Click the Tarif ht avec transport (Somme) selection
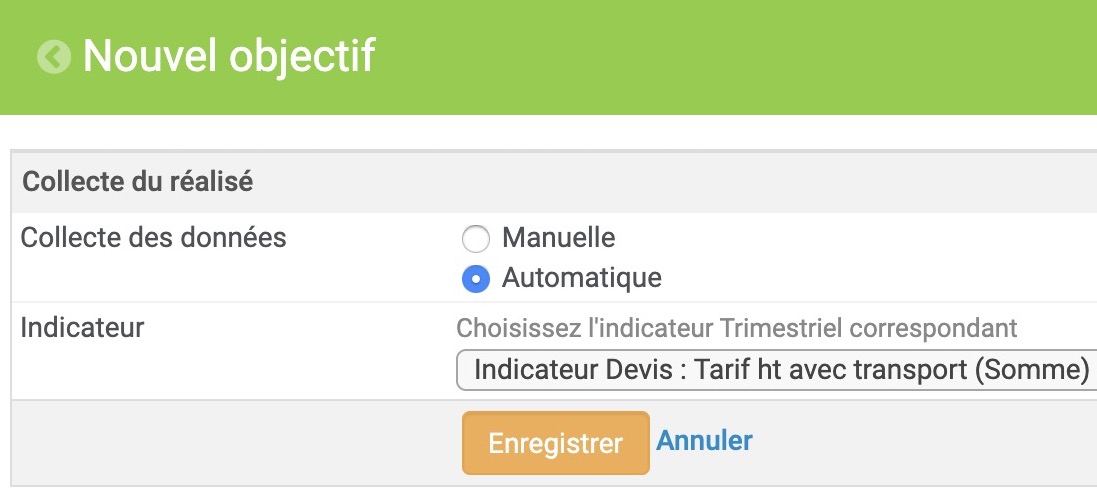The image size is (1097, 495). (892, 370)
